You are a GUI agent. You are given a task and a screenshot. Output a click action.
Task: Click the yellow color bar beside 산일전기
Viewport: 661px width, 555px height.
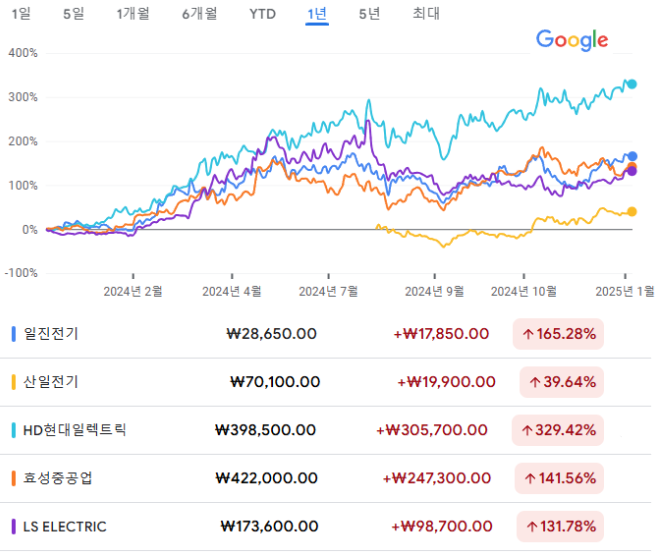(13, 382)
